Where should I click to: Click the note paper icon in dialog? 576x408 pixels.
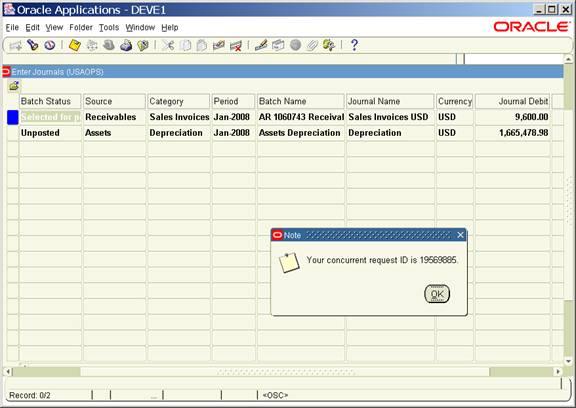click(289, 263)
